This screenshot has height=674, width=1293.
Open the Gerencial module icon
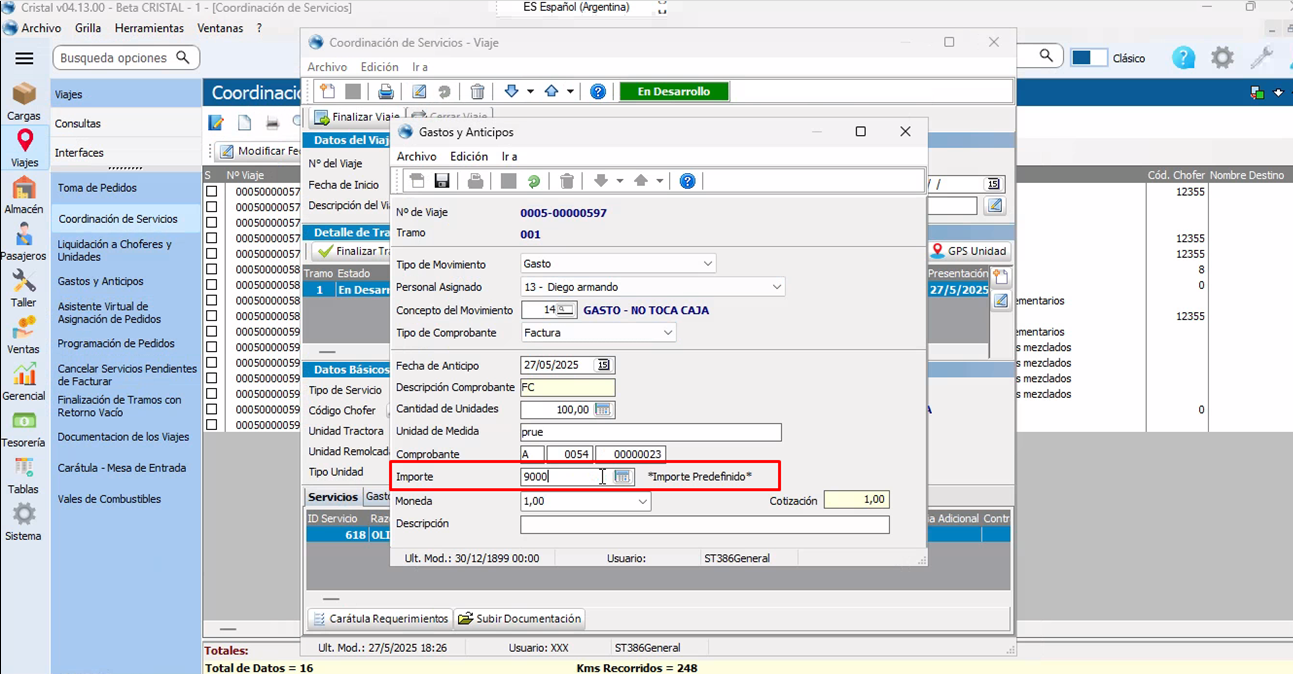pyautogui.click(x=24, y=383)
